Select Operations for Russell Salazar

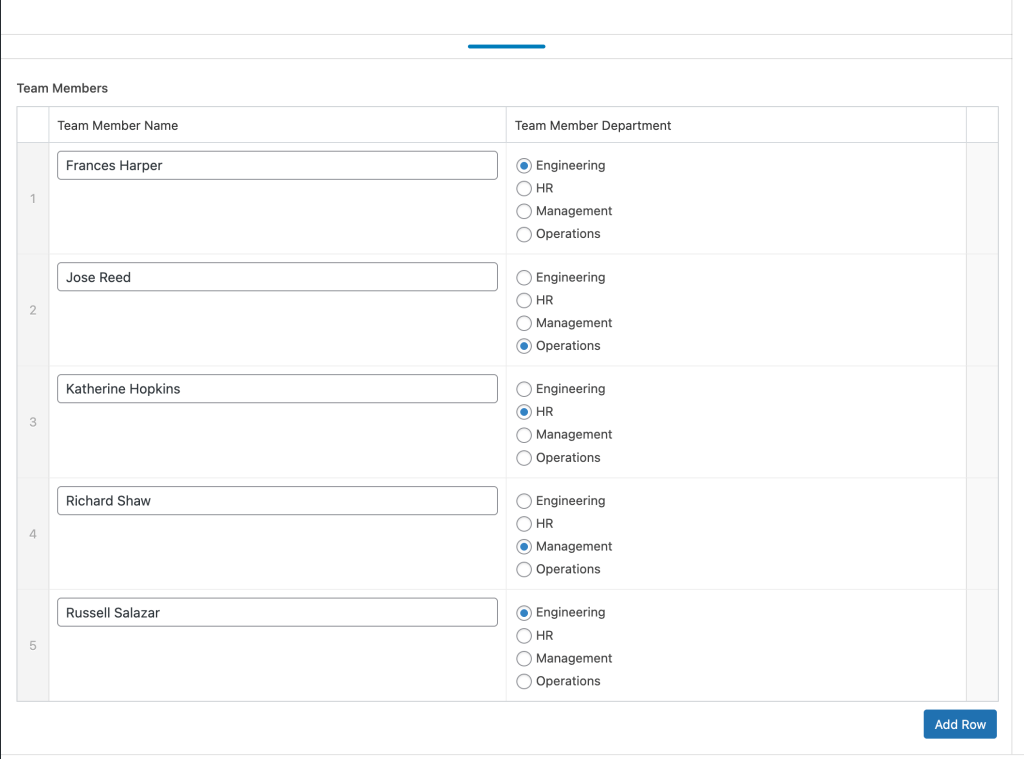[x=524, y=681]
